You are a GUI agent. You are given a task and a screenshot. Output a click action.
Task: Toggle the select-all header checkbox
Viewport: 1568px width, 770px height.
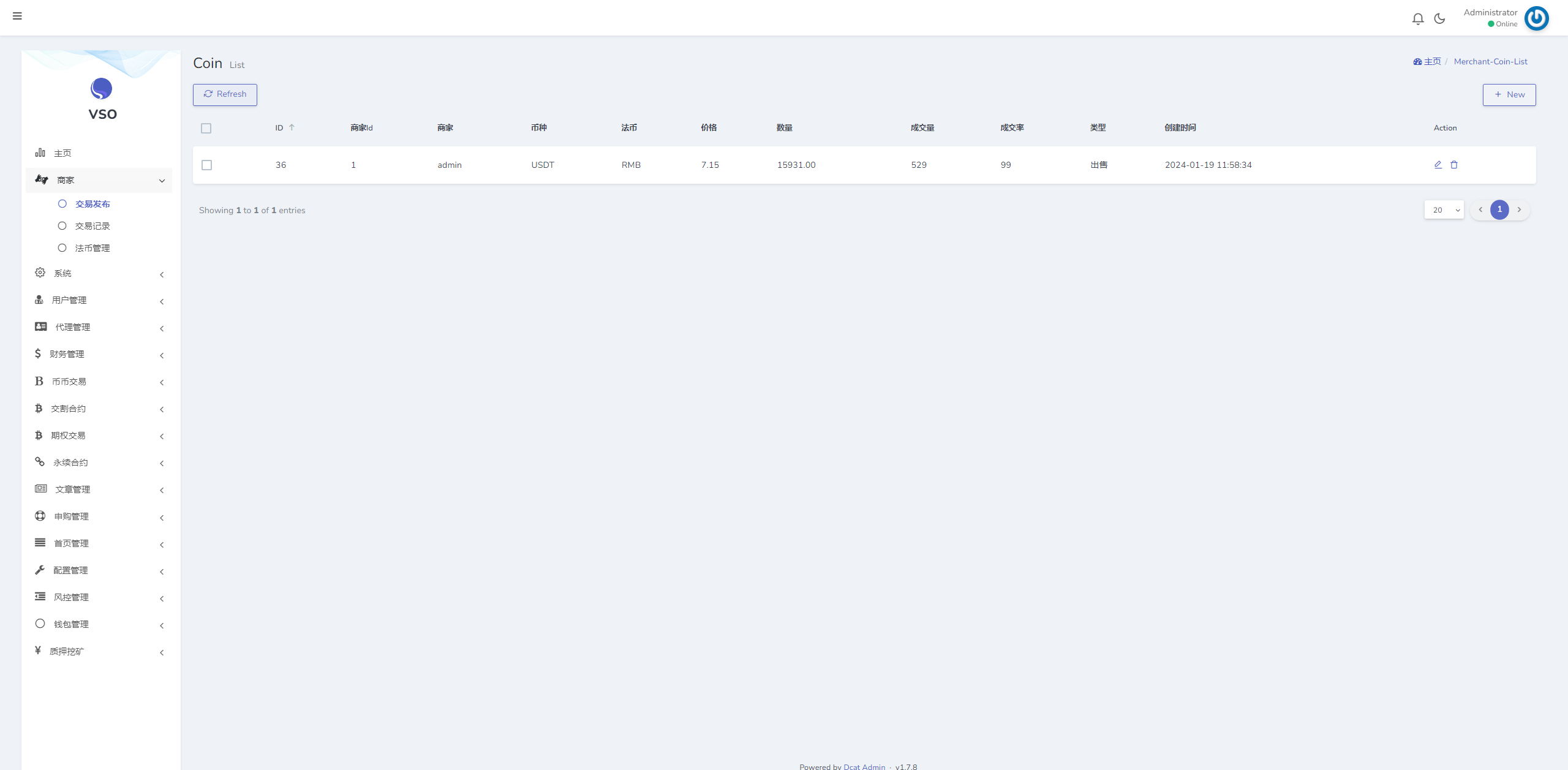pyautogui.click(x=206, y=127)
